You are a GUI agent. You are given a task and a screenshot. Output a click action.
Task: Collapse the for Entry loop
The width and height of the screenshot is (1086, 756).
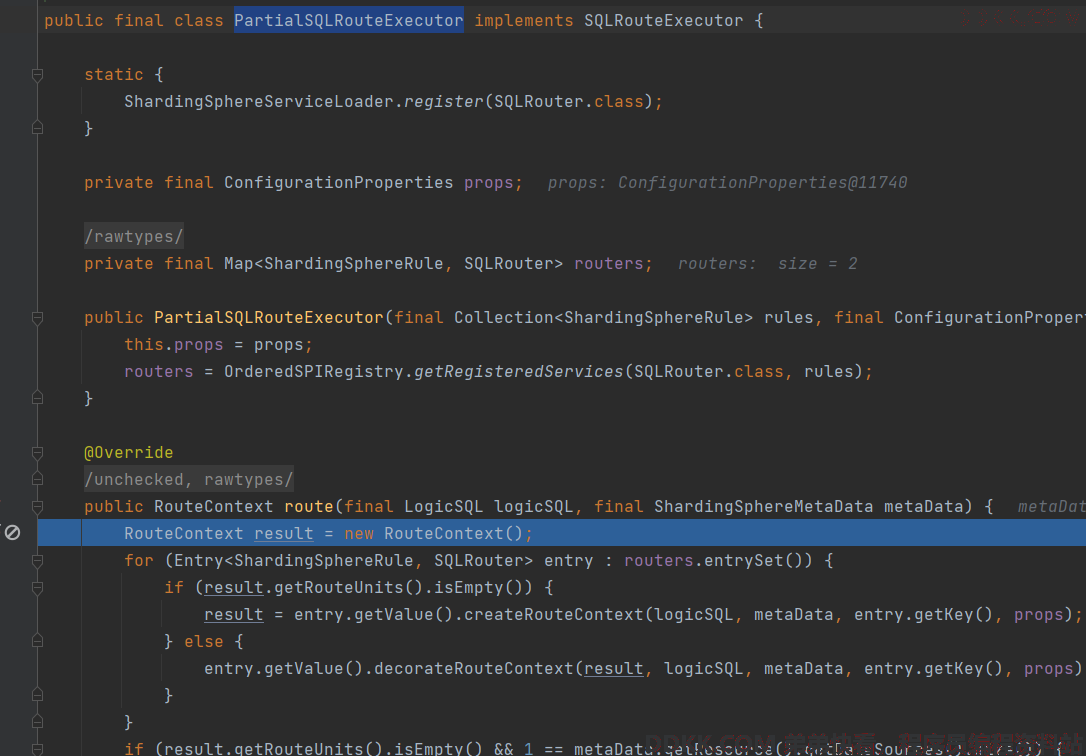click(37, 560)
